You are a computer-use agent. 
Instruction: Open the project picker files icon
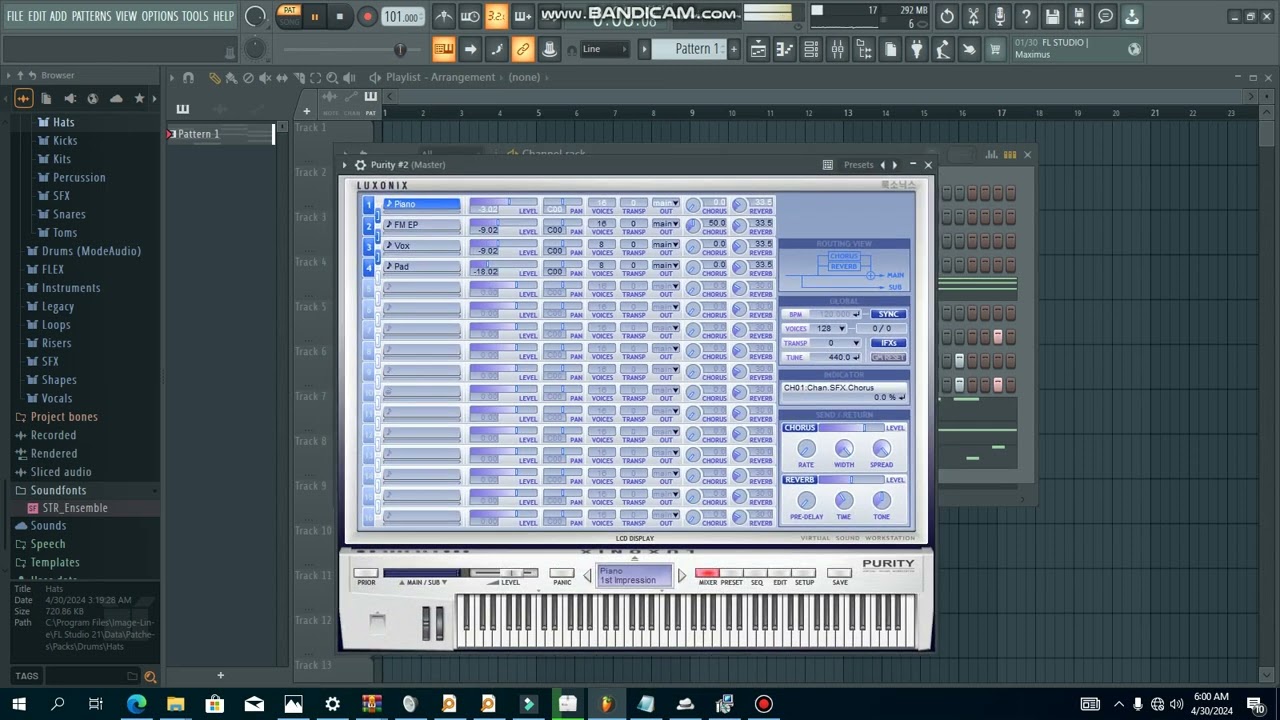[x=890, y=49]
